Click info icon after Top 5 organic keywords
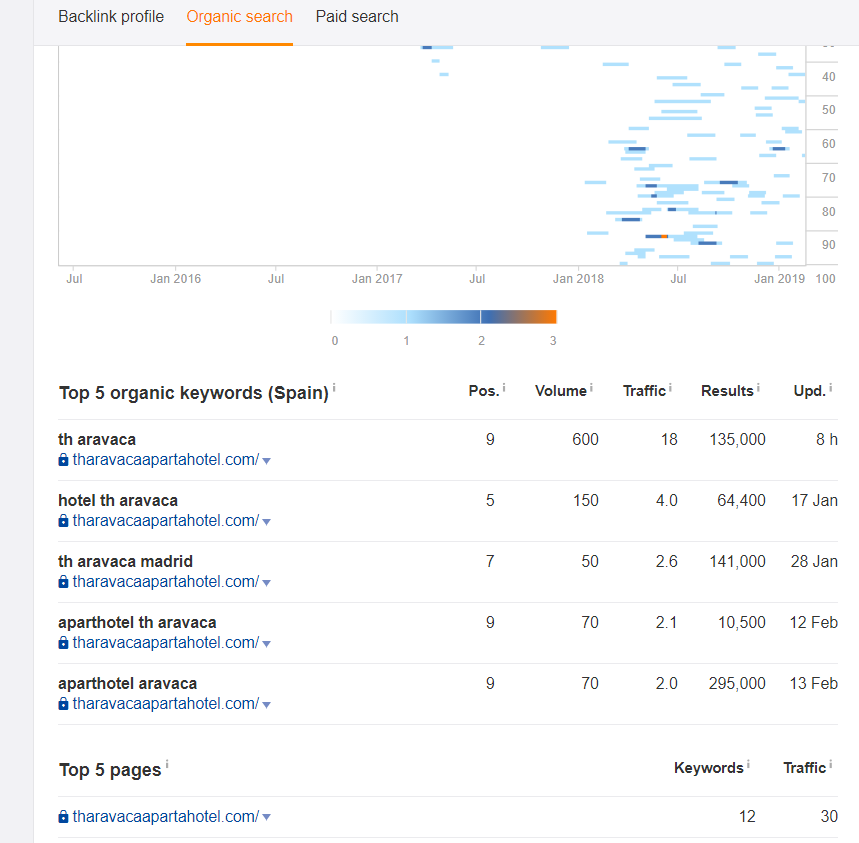The width and height of the screenshot is (859, 843). coord(334,388)
